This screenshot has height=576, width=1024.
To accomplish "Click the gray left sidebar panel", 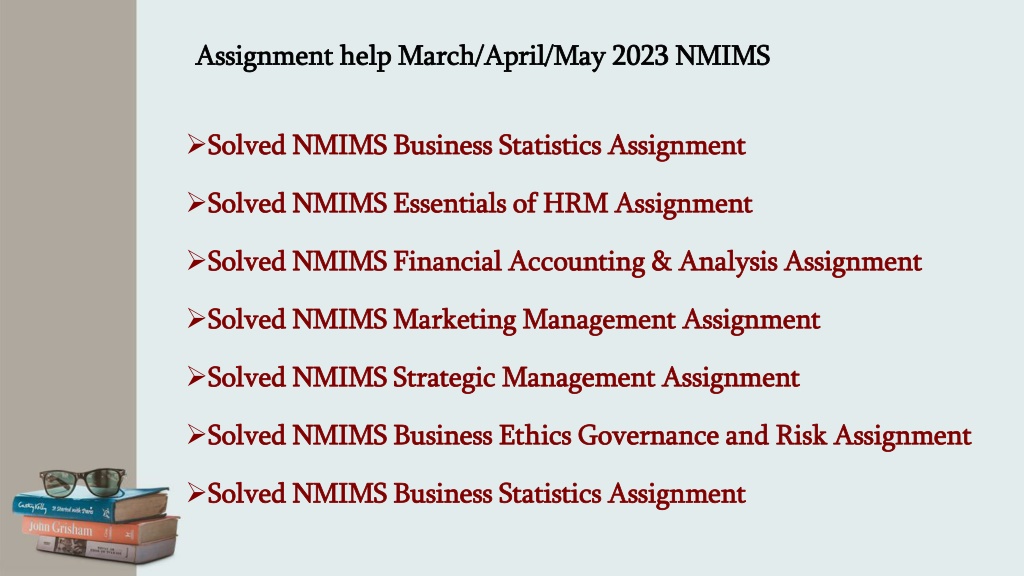I will 68,229.
